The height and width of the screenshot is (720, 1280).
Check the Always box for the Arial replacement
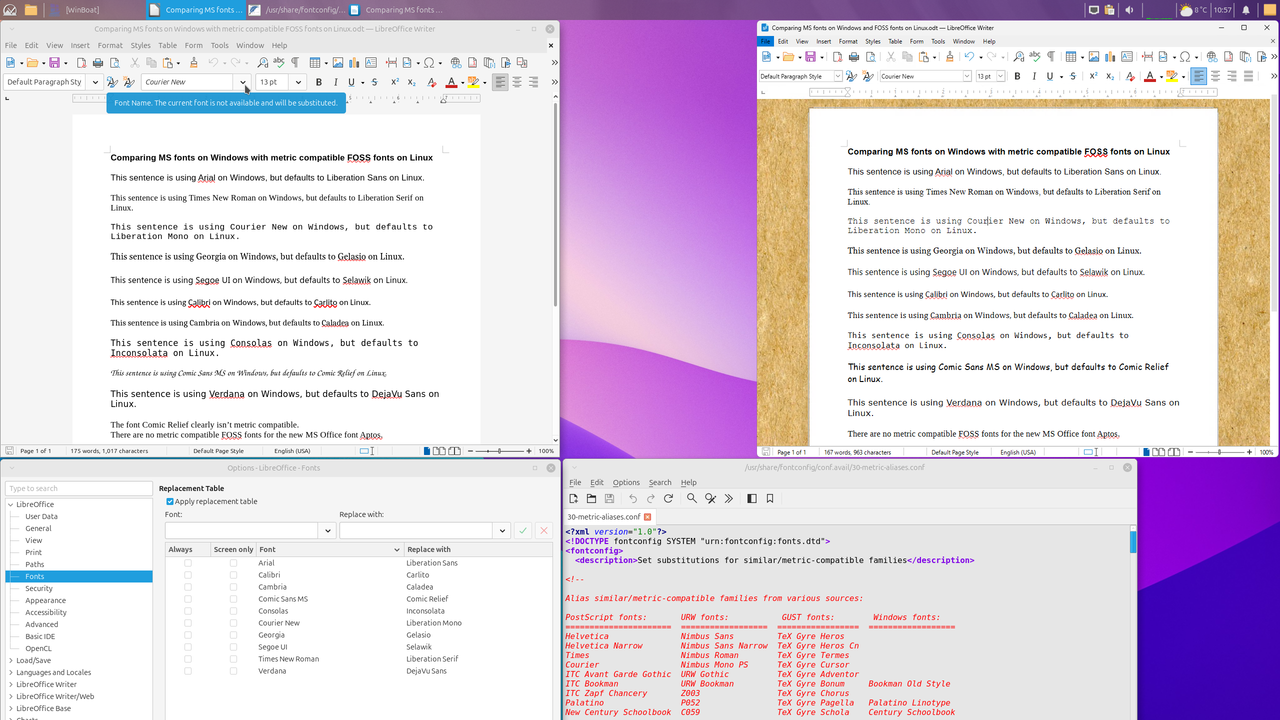point(187,562)
